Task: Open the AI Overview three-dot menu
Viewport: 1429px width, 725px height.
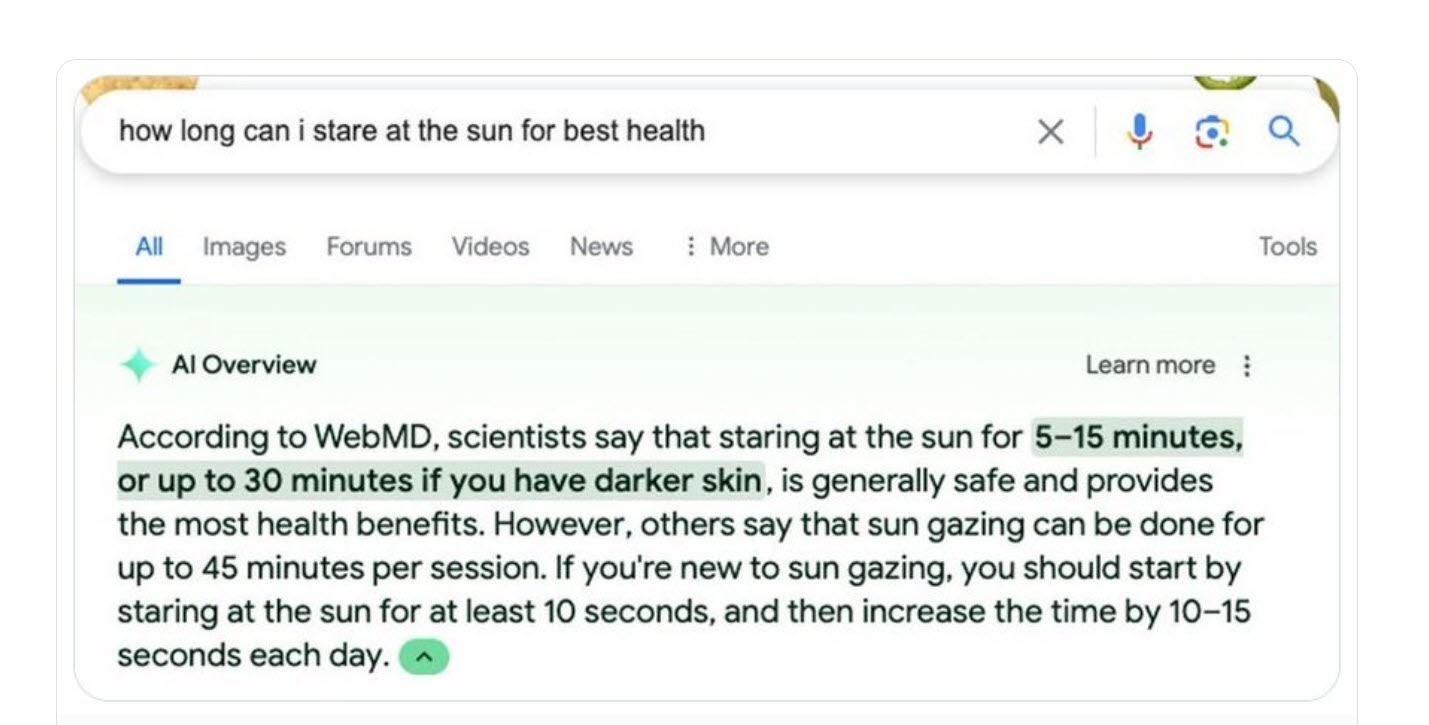Action: click(1246, 365)
